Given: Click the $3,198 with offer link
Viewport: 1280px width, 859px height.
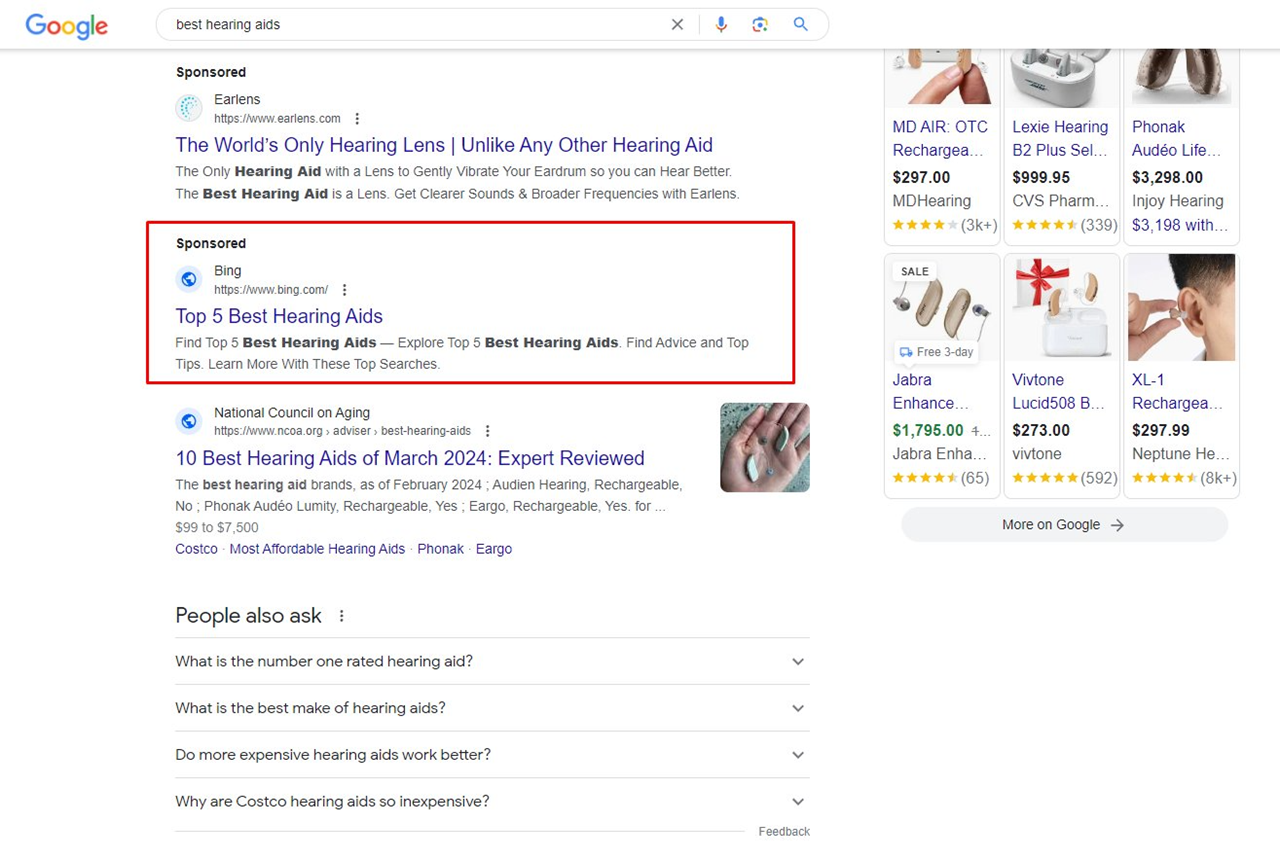Looking at the screenshot, I should pos(1180,225).
